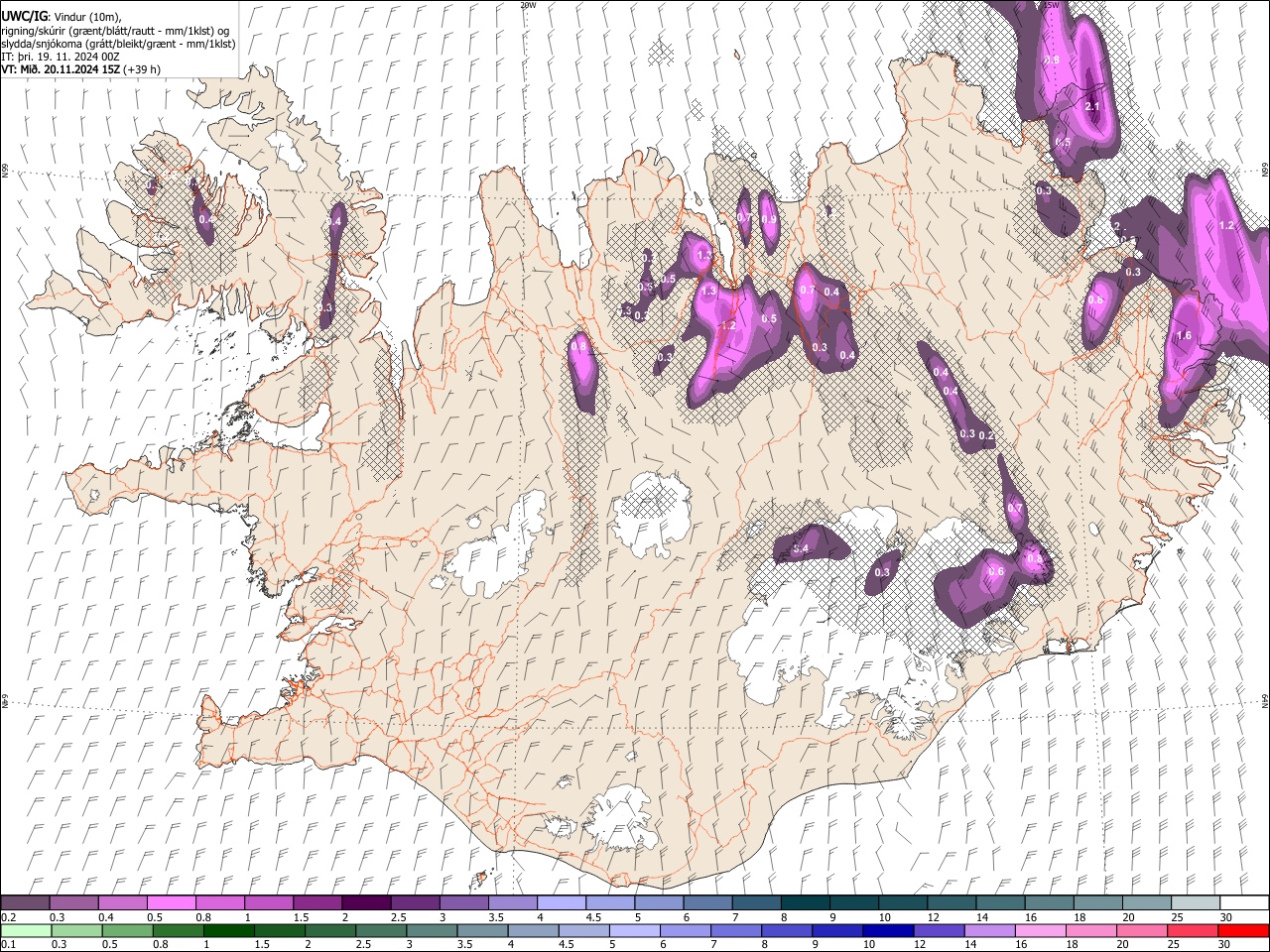
Task: Pick the darkest green rain swatch for 1–1.5
Action: pyautogui.click(x=228, y=930)
